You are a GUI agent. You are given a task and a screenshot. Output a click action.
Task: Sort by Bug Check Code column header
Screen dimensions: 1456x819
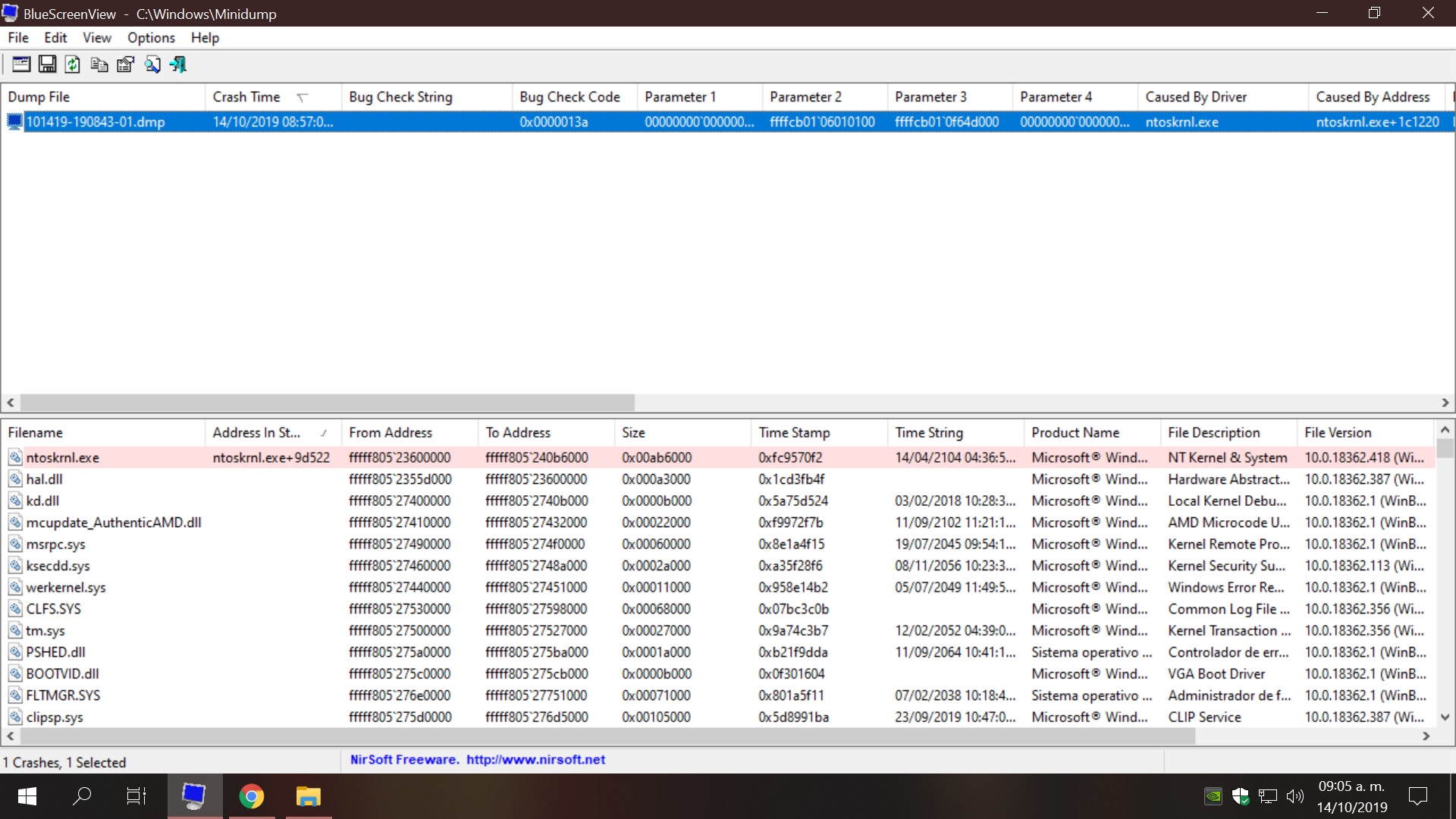pyautogui.click(x=570, y=97)
